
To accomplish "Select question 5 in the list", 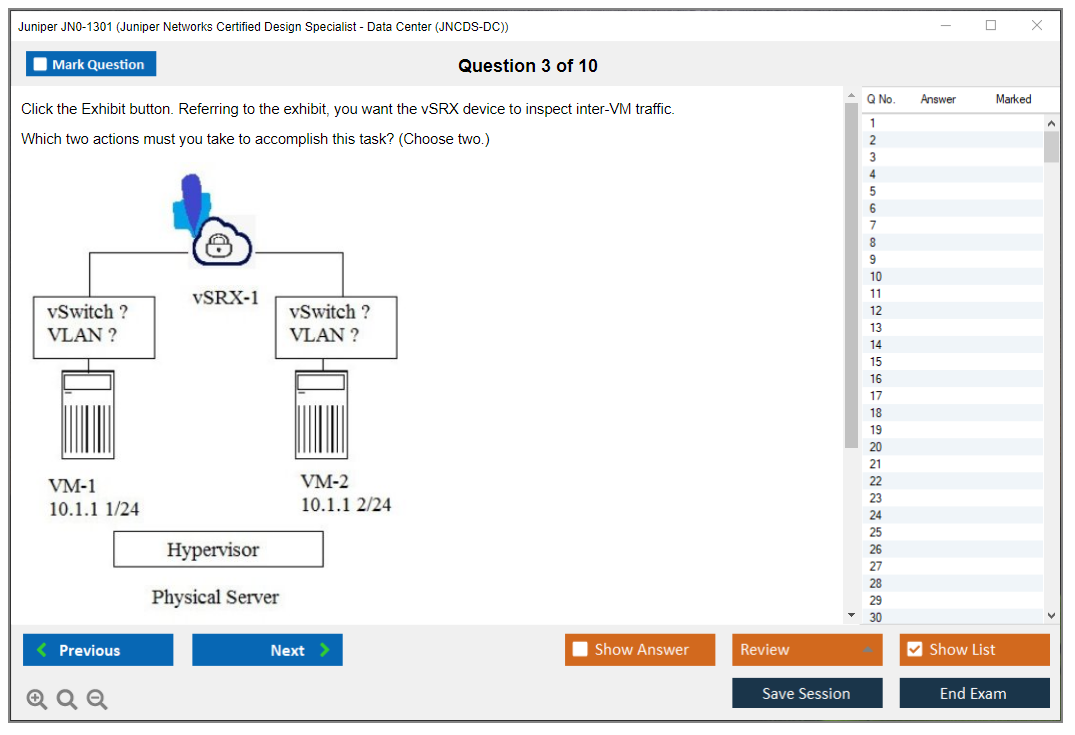I will coord(872,191).
